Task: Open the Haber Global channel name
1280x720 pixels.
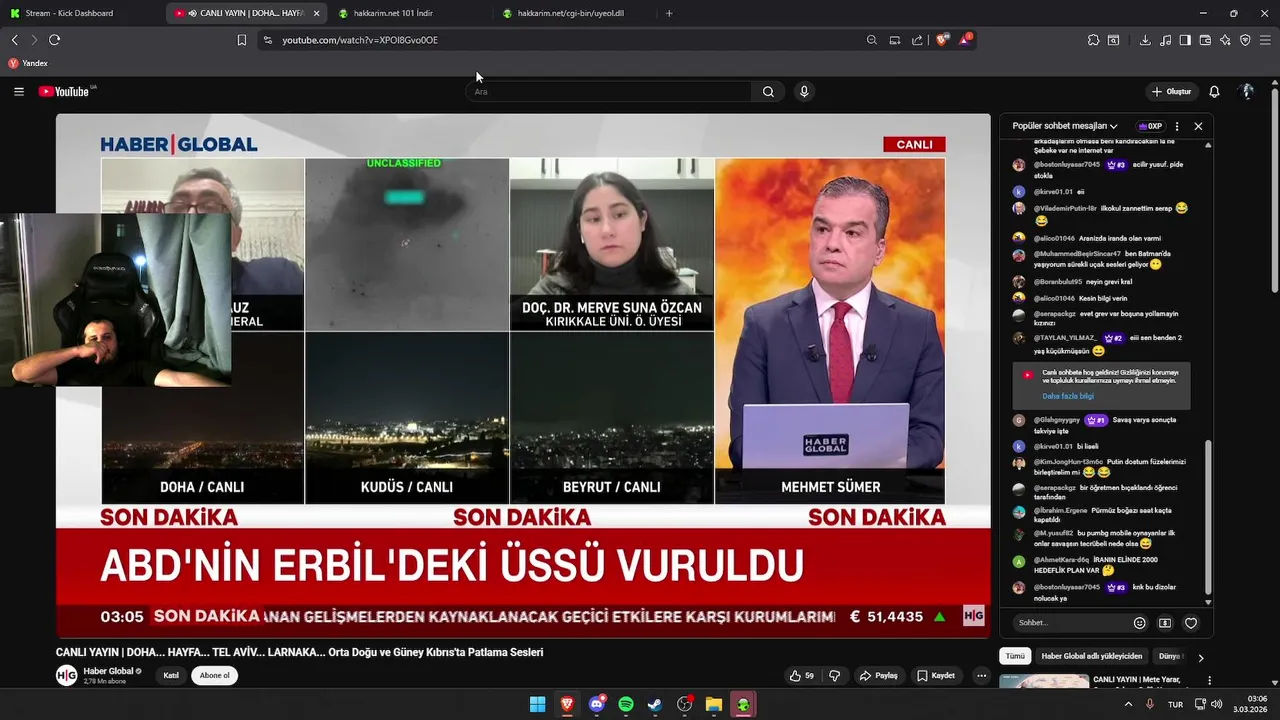Action: (109, 671)
